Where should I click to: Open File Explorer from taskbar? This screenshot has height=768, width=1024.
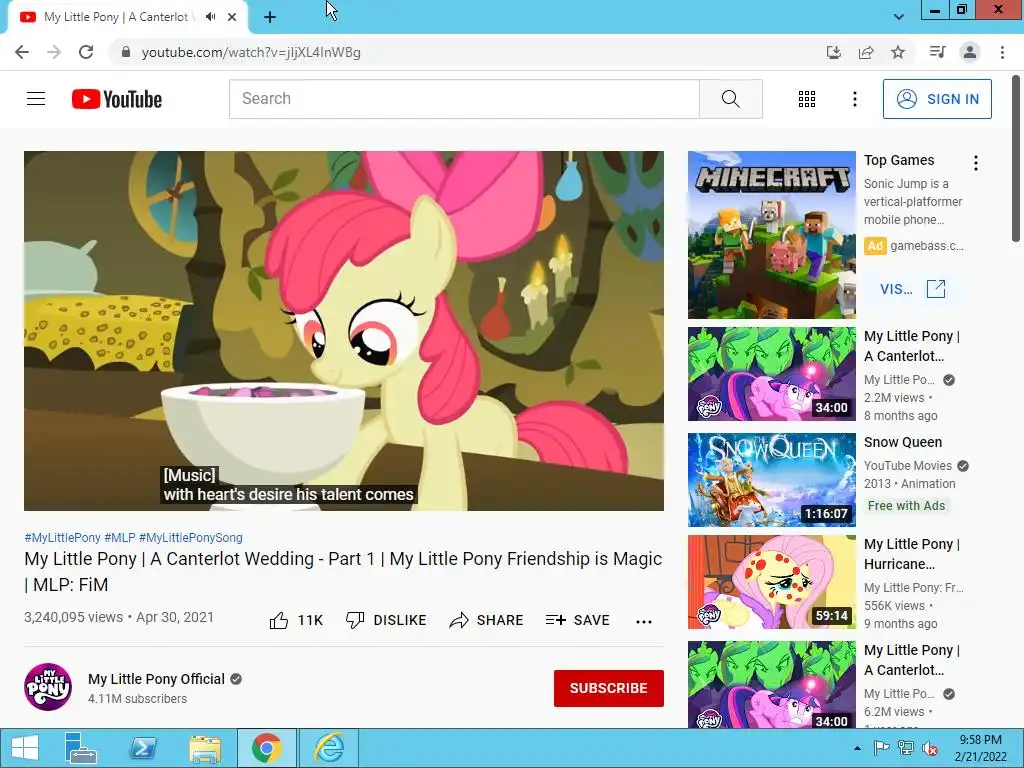click(x=205, y=748)
